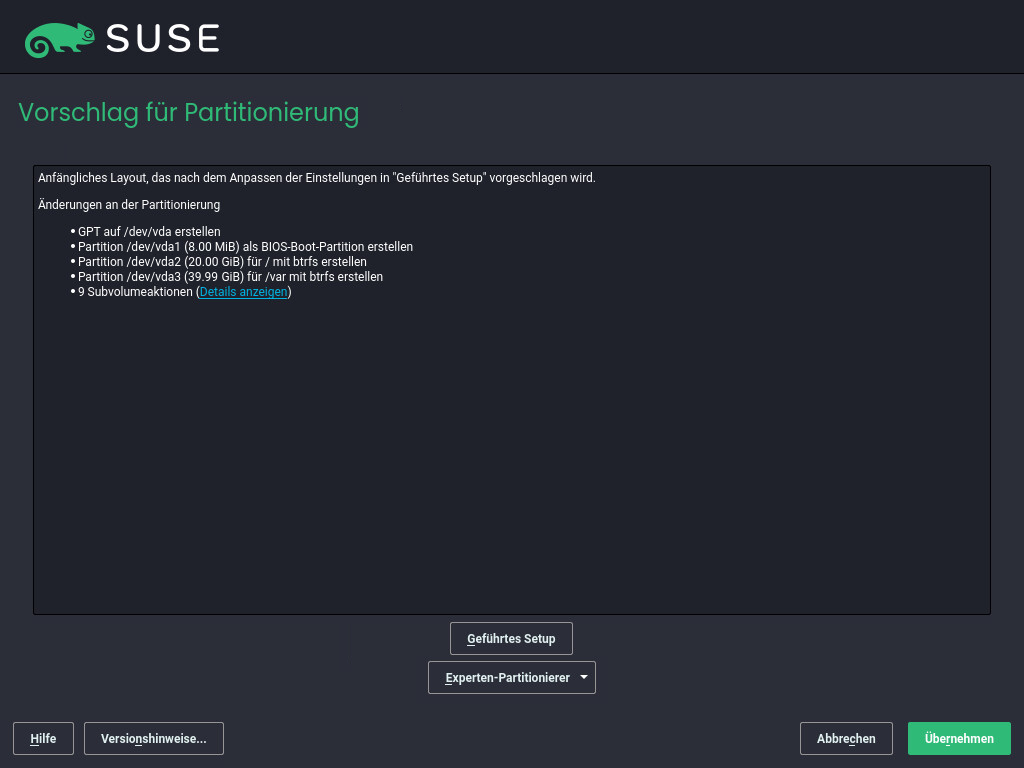Click the Vorschlag für Partitionierung heading

[188, 112]
